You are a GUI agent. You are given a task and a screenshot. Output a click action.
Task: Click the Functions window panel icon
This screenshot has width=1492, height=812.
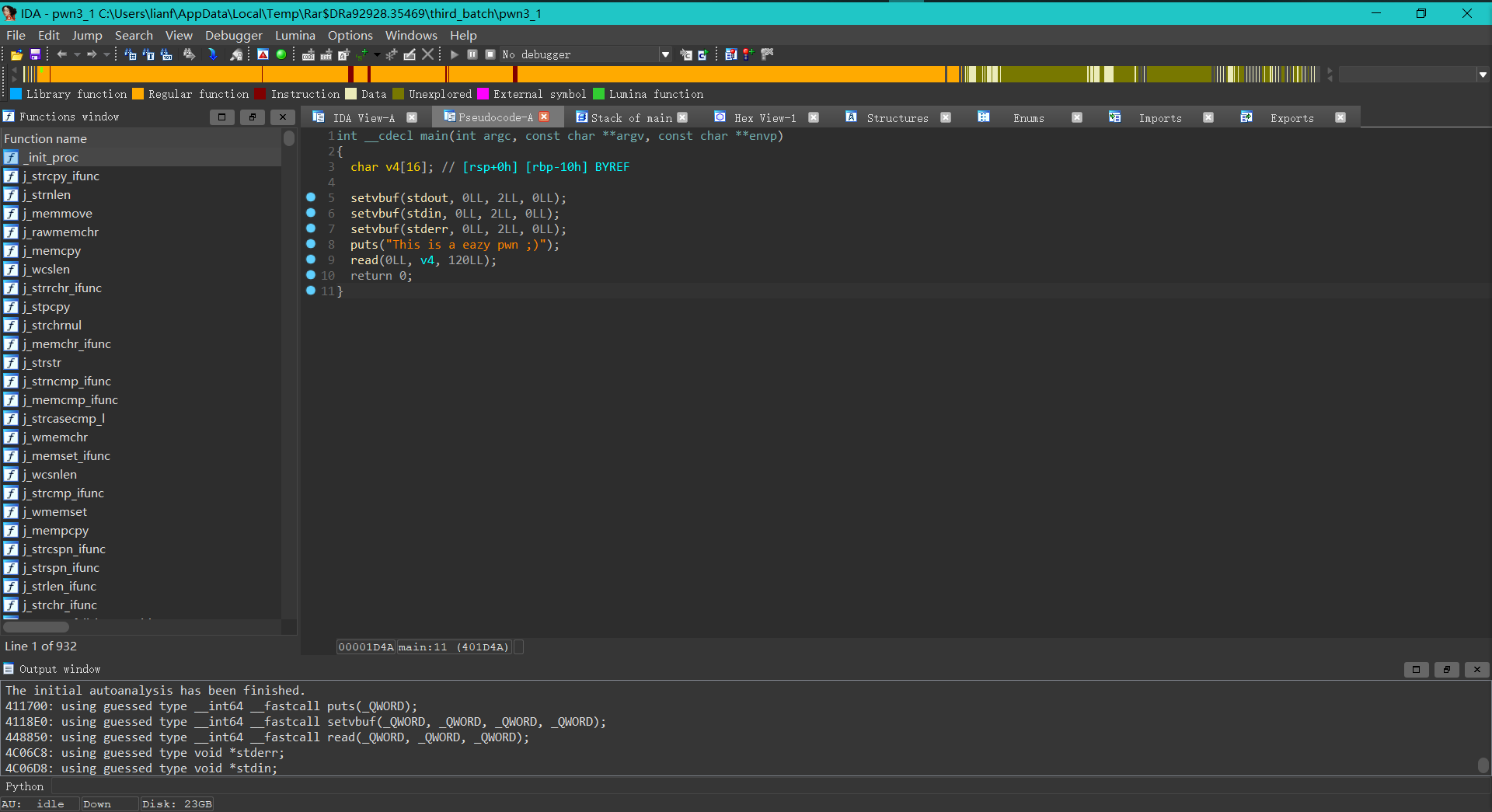pyautogui.click(x=9, y=117)
